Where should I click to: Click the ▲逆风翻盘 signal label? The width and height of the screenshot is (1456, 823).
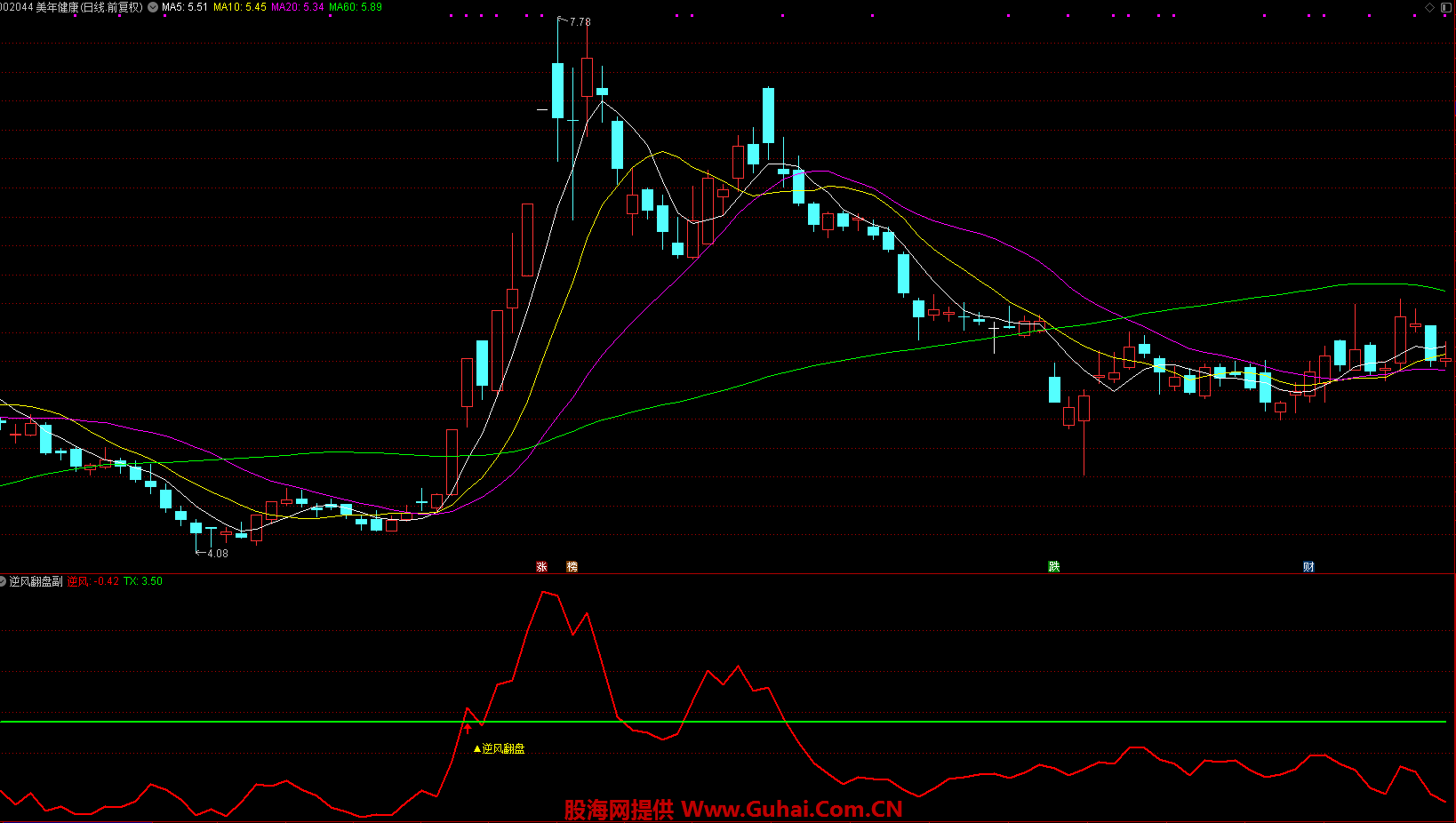point(499,748)
